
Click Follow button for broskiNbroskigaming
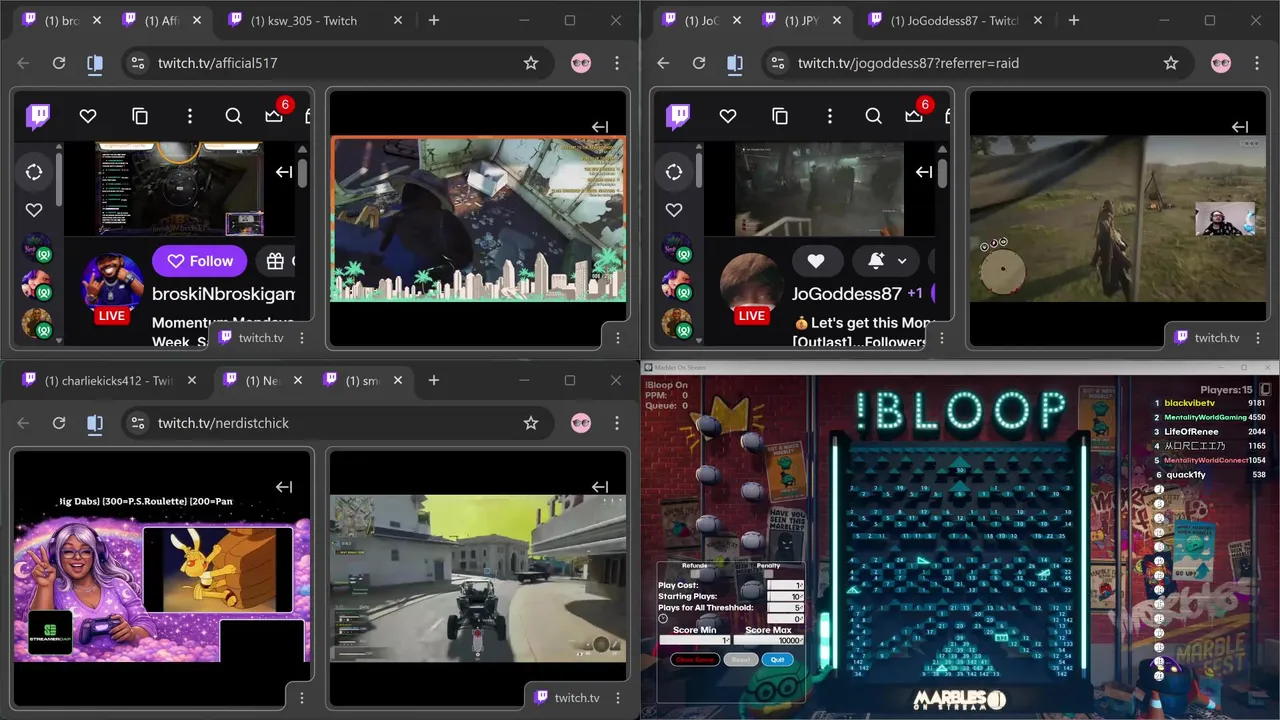pos(200,261)
